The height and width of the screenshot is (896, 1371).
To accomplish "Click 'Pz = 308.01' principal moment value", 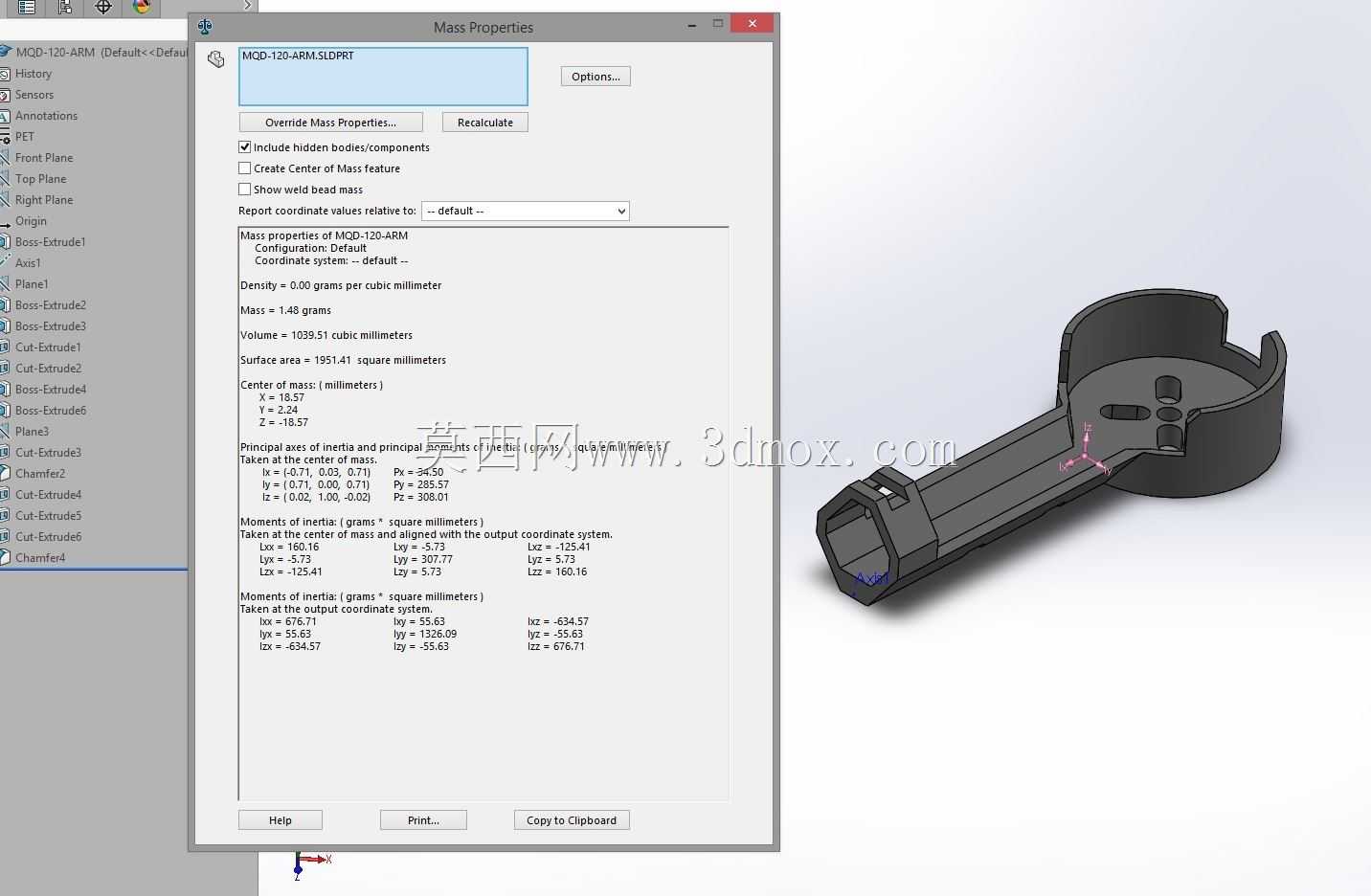I will coord(421,497).
